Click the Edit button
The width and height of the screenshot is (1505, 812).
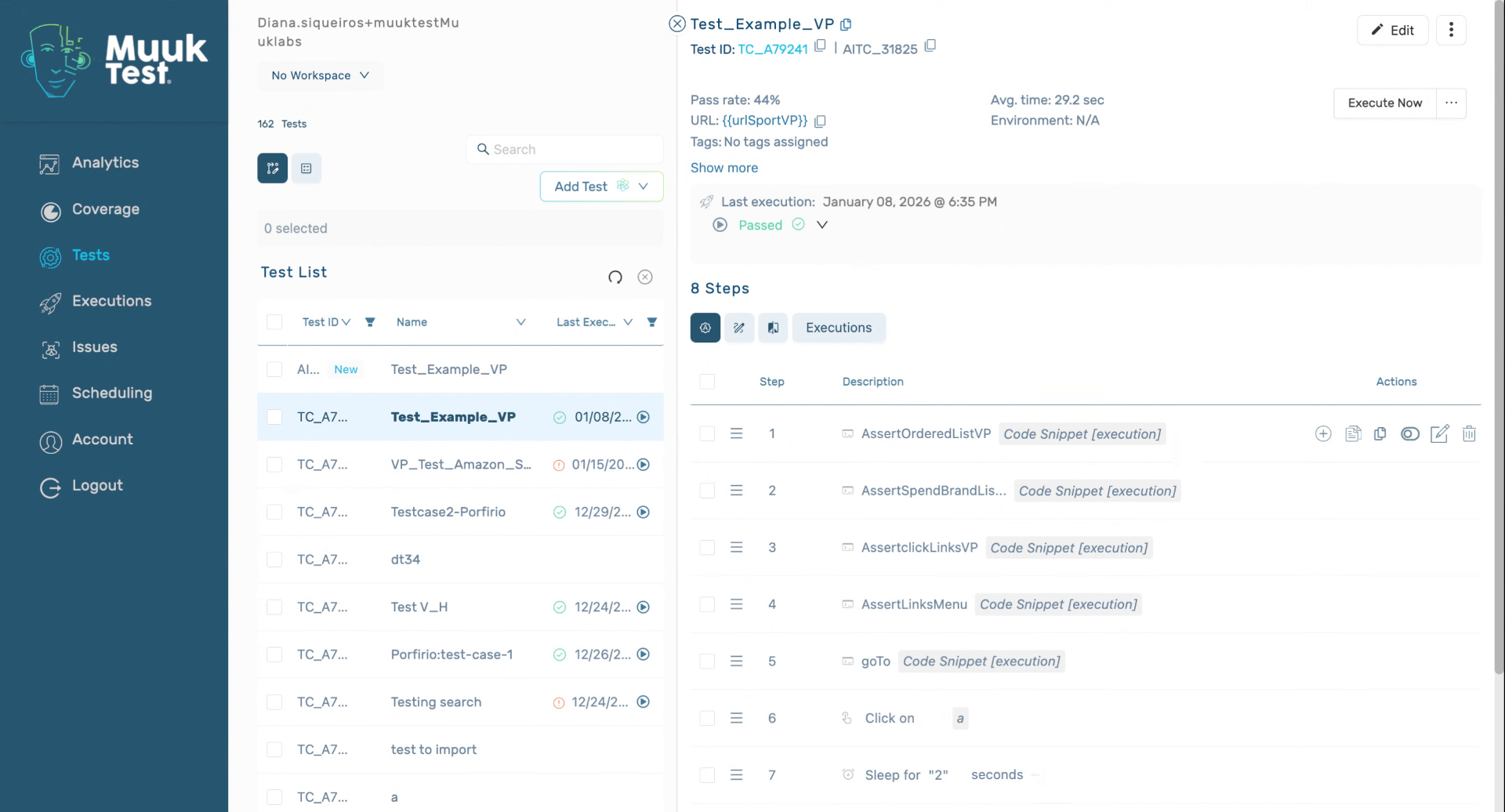(1392, 30)
